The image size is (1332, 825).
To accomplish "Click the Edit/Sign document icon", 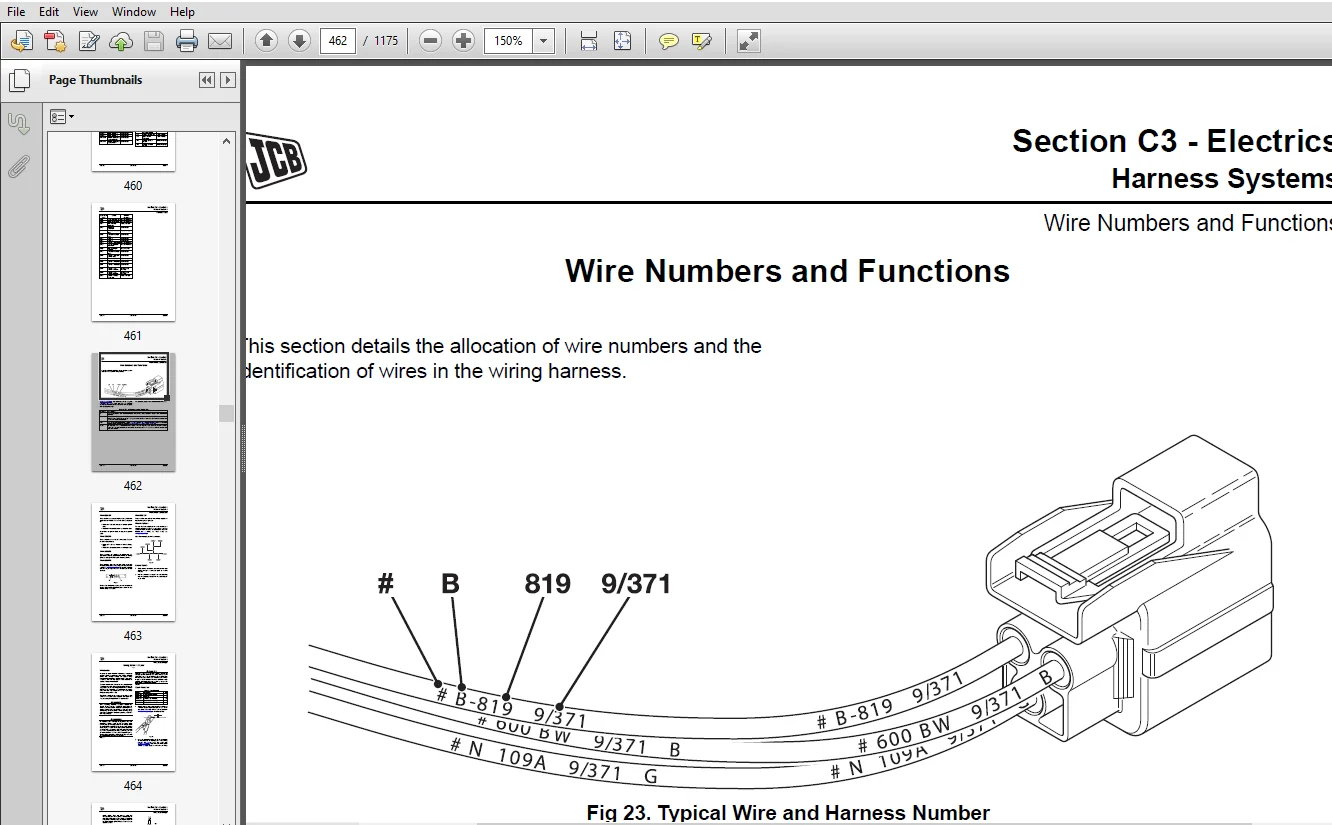I will (88, 41).
